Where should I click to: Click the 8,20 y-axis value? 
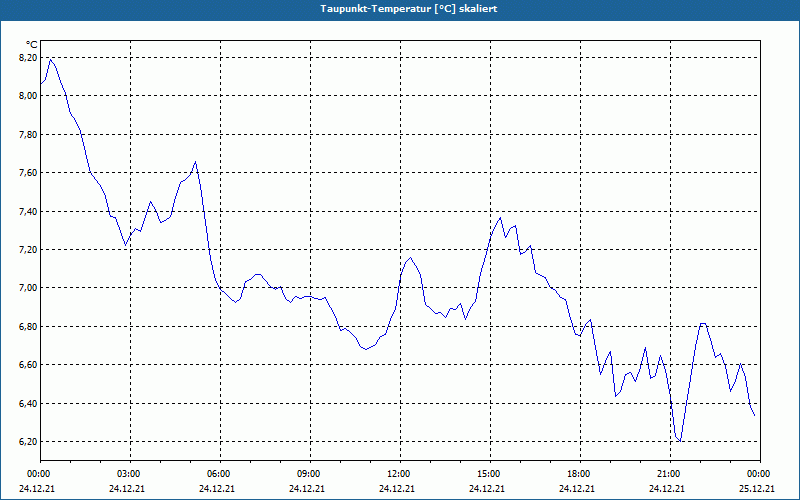coord(28,58)
